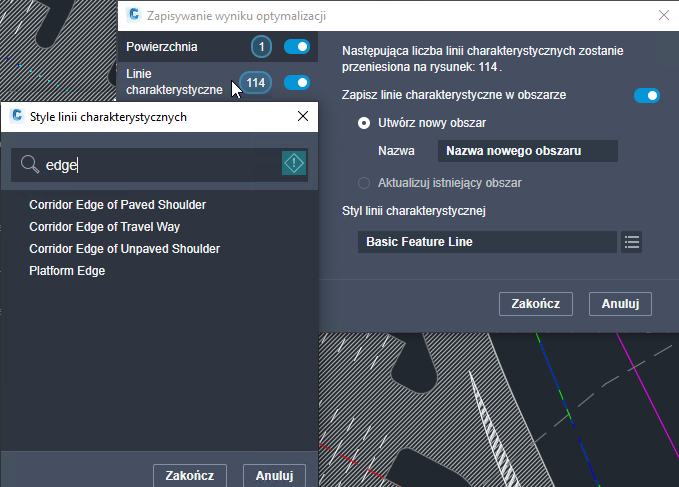Select Corridor Edge of Unpaved Shoulder style
Viewport: 679px width, 487px height.
[x=124, y=249]
